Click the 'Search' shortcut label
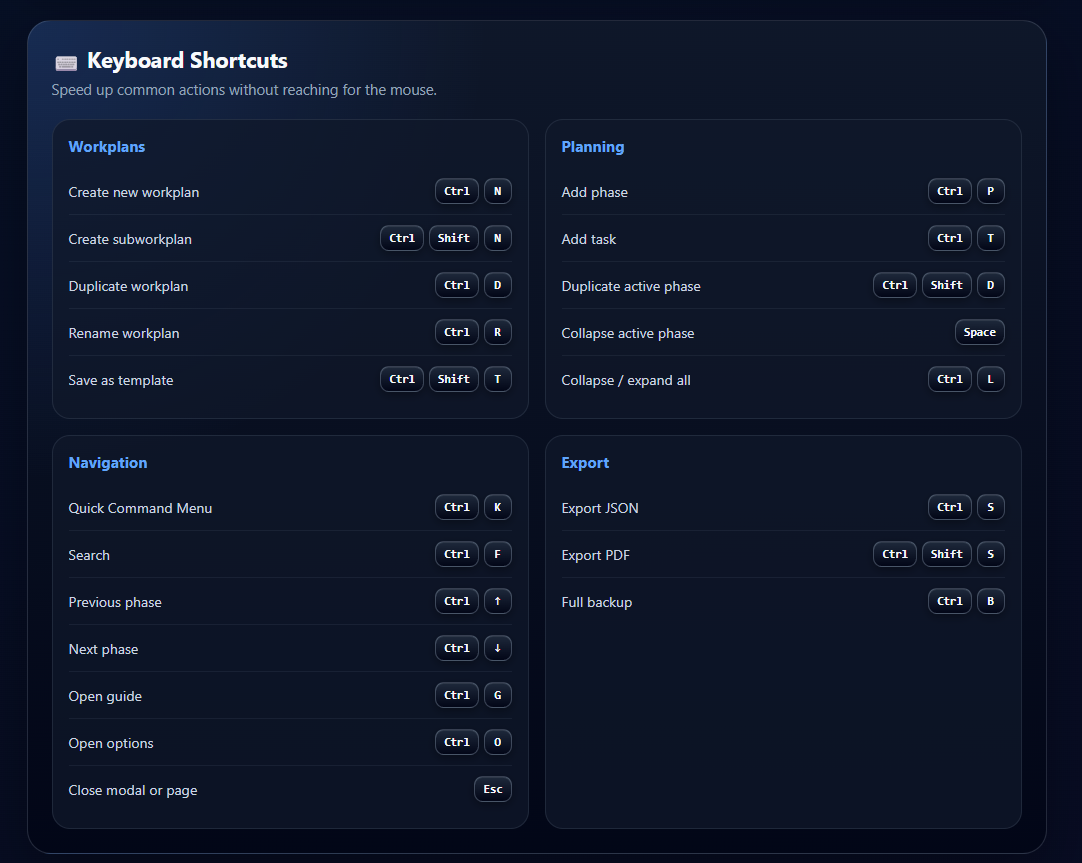The width and height of the screenshot is (1082, 863). click(89, 555)
